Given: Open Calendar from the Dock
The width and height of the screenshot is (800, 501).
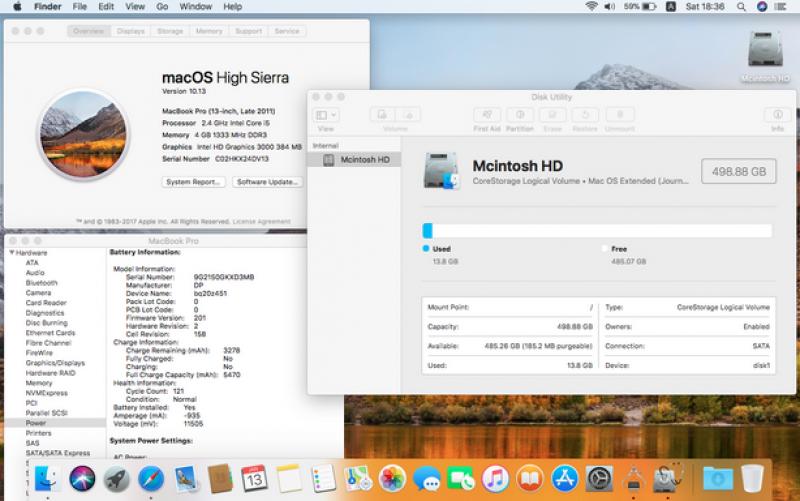Looking at the screenshot, I should [x=254, y=479].
